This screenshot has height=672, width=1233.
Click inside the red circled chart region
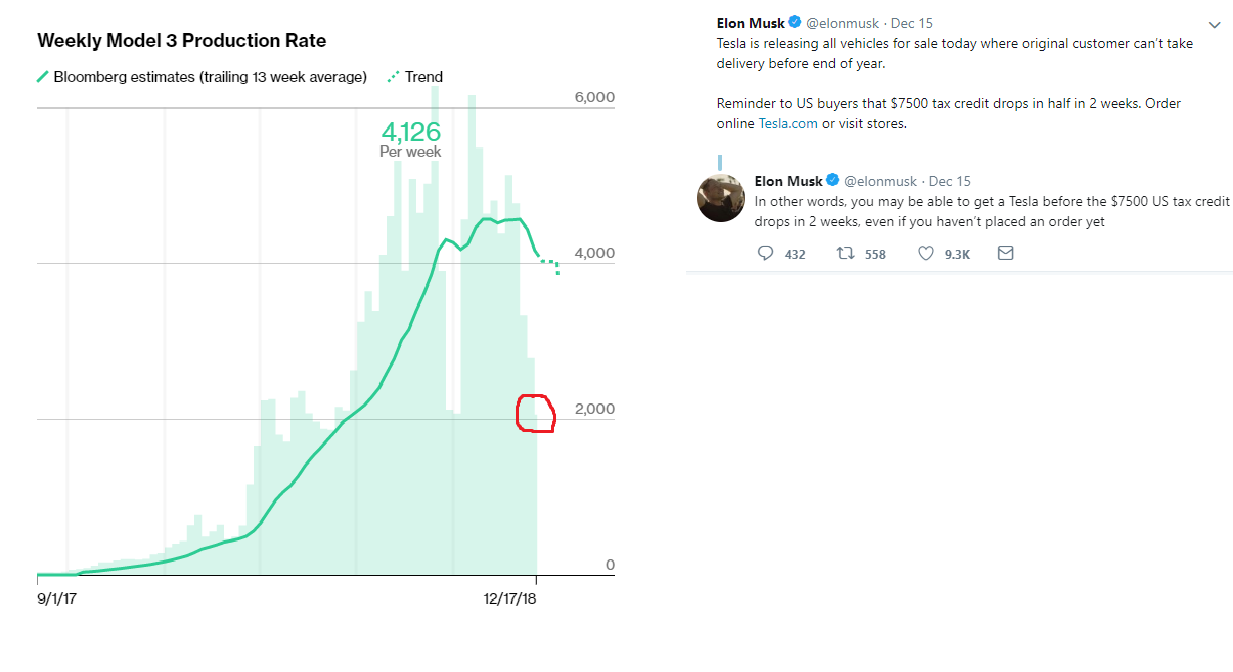pos(535,413)
